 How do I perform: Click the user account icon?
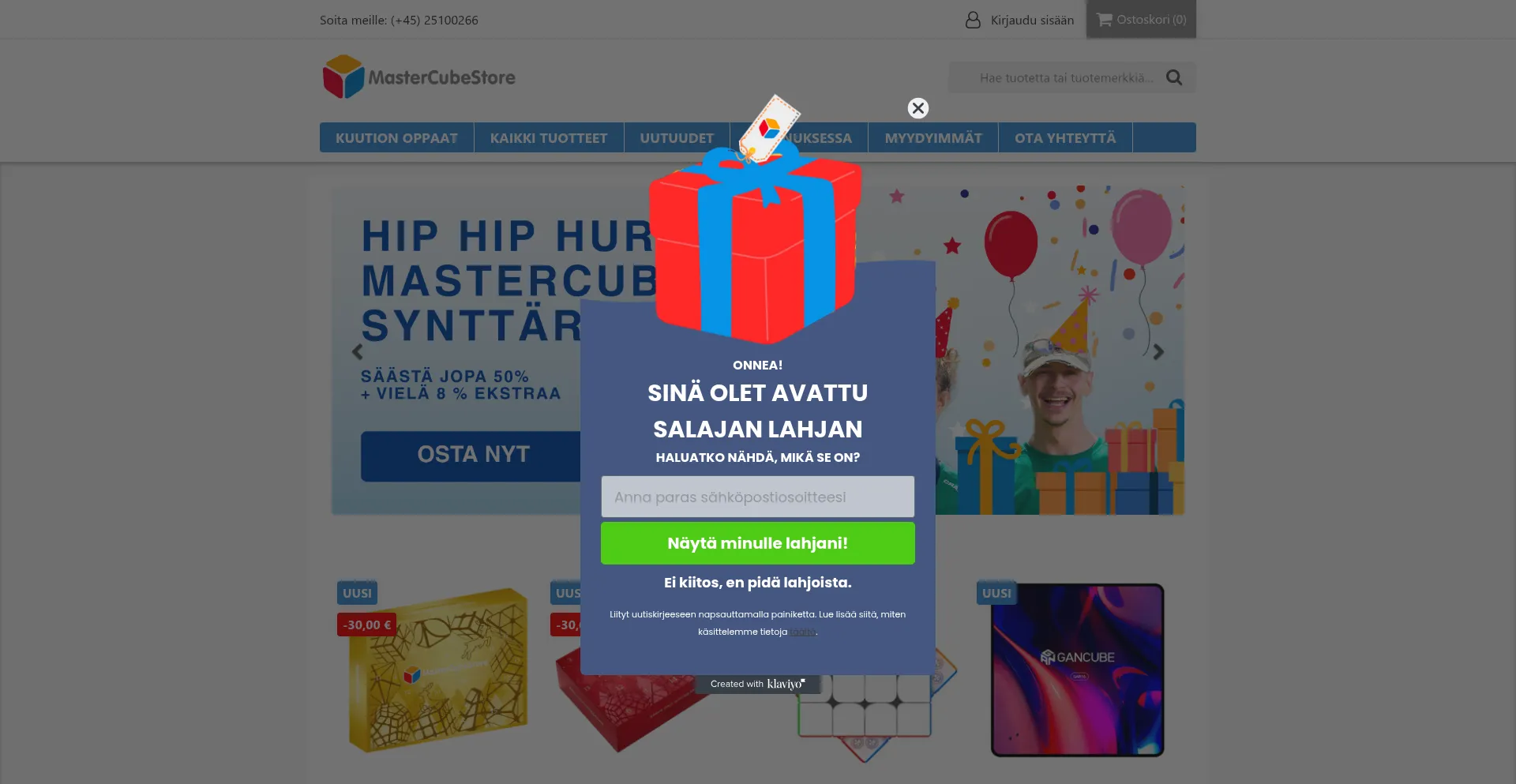973,20
